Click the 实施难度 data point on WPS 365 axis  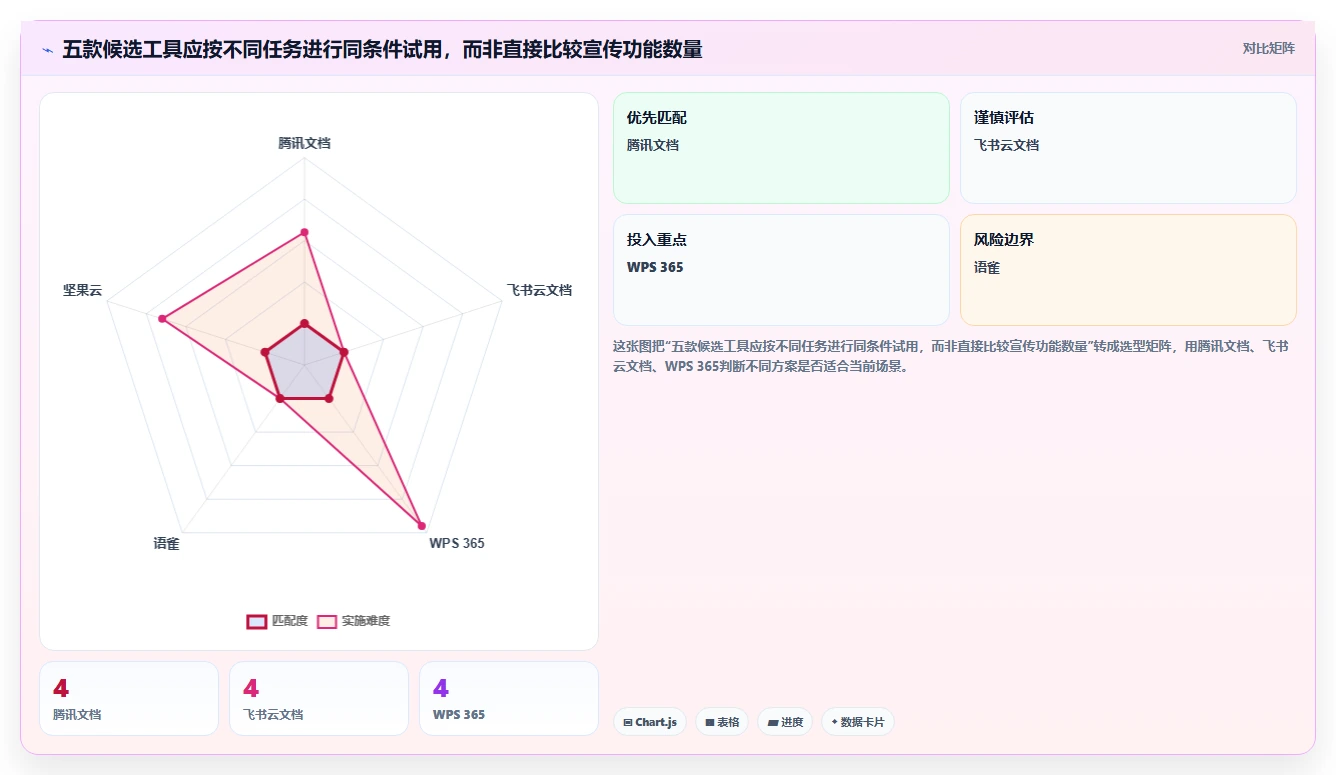pyautogui.click(x=421, y=526)
